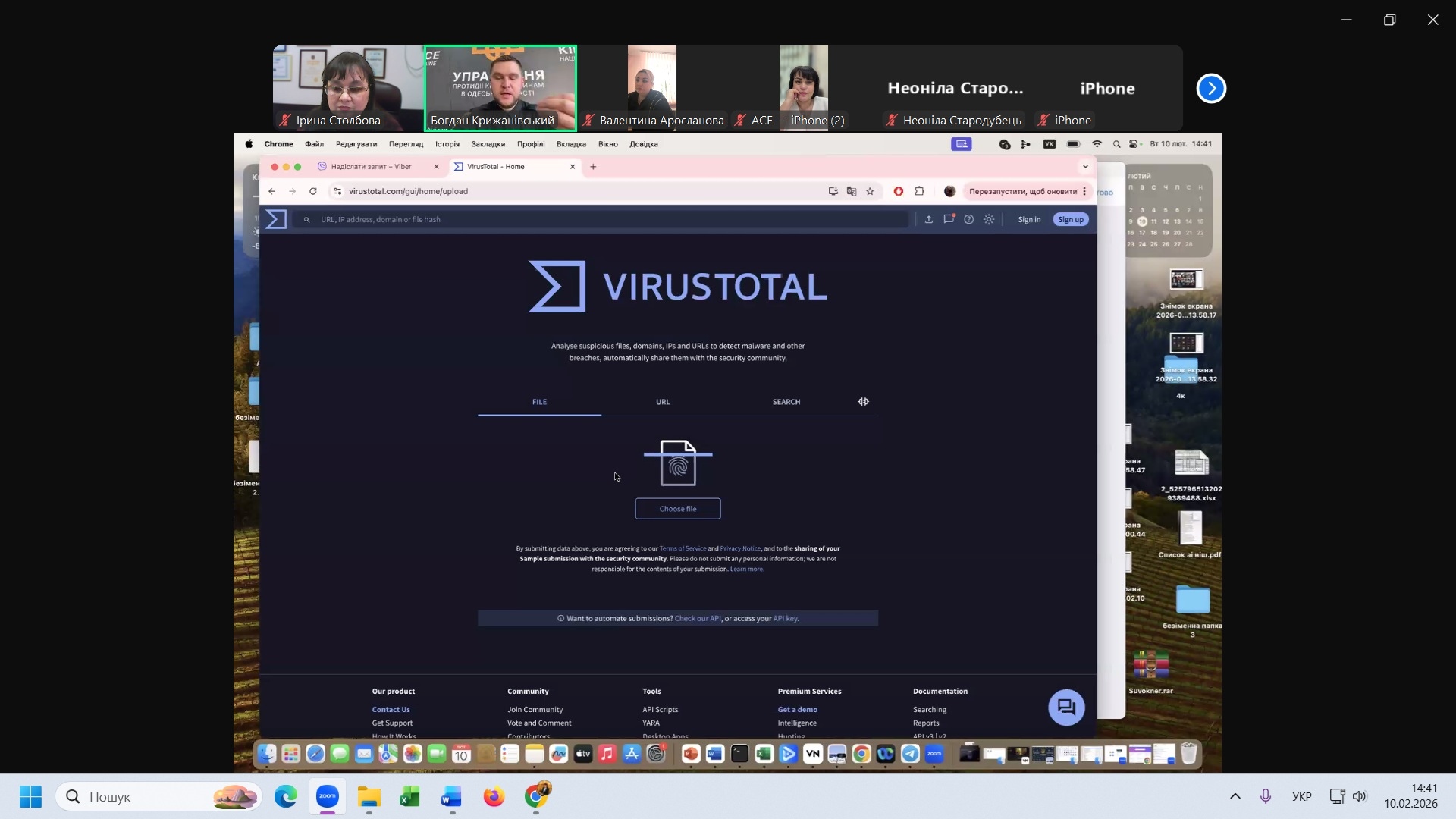Screen dimensions: 1456x819
Task: Open the floating chat bubble button
Action: [1066, 708]
